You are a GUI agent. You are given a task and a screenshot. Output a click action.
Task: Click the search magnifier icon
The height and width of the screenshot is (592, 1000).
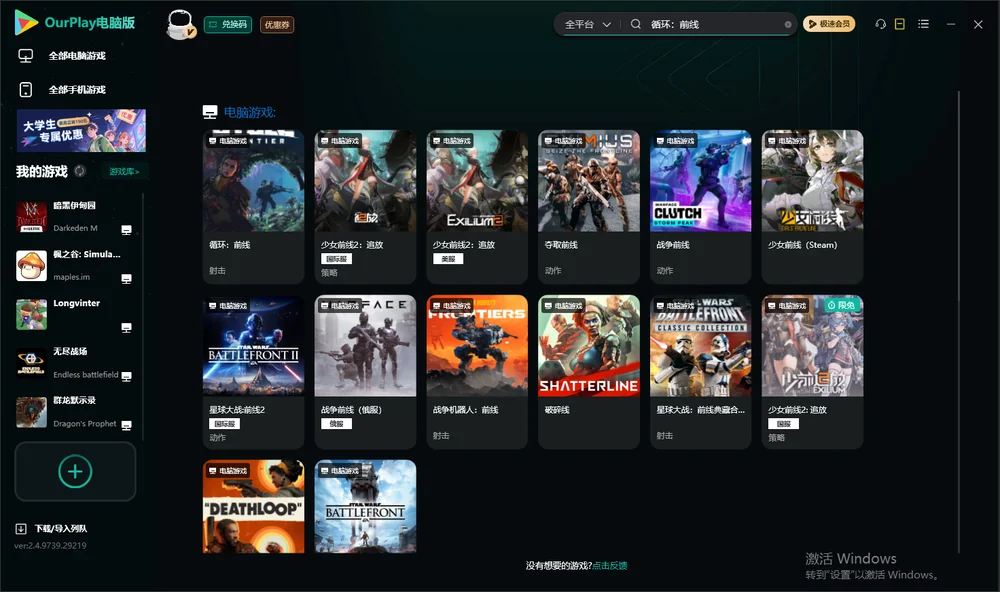[636, 24]
